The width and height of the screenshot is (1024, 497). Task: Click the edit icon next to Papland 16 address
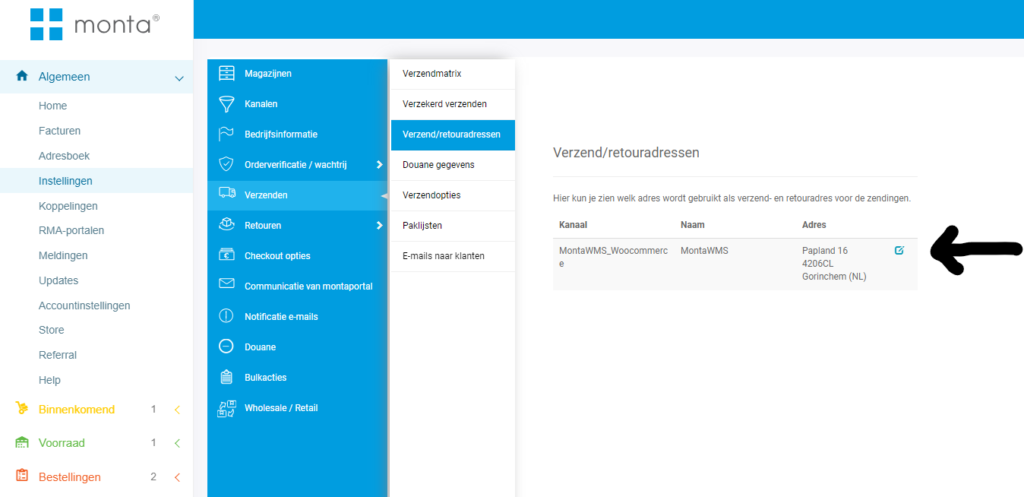tap(899, 250)
